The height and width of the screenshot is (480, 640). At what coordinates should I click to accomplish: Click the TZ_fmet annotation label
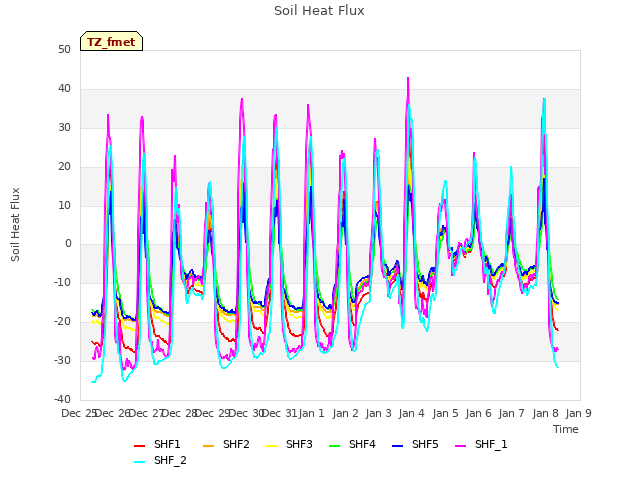(x=111, y=42)
